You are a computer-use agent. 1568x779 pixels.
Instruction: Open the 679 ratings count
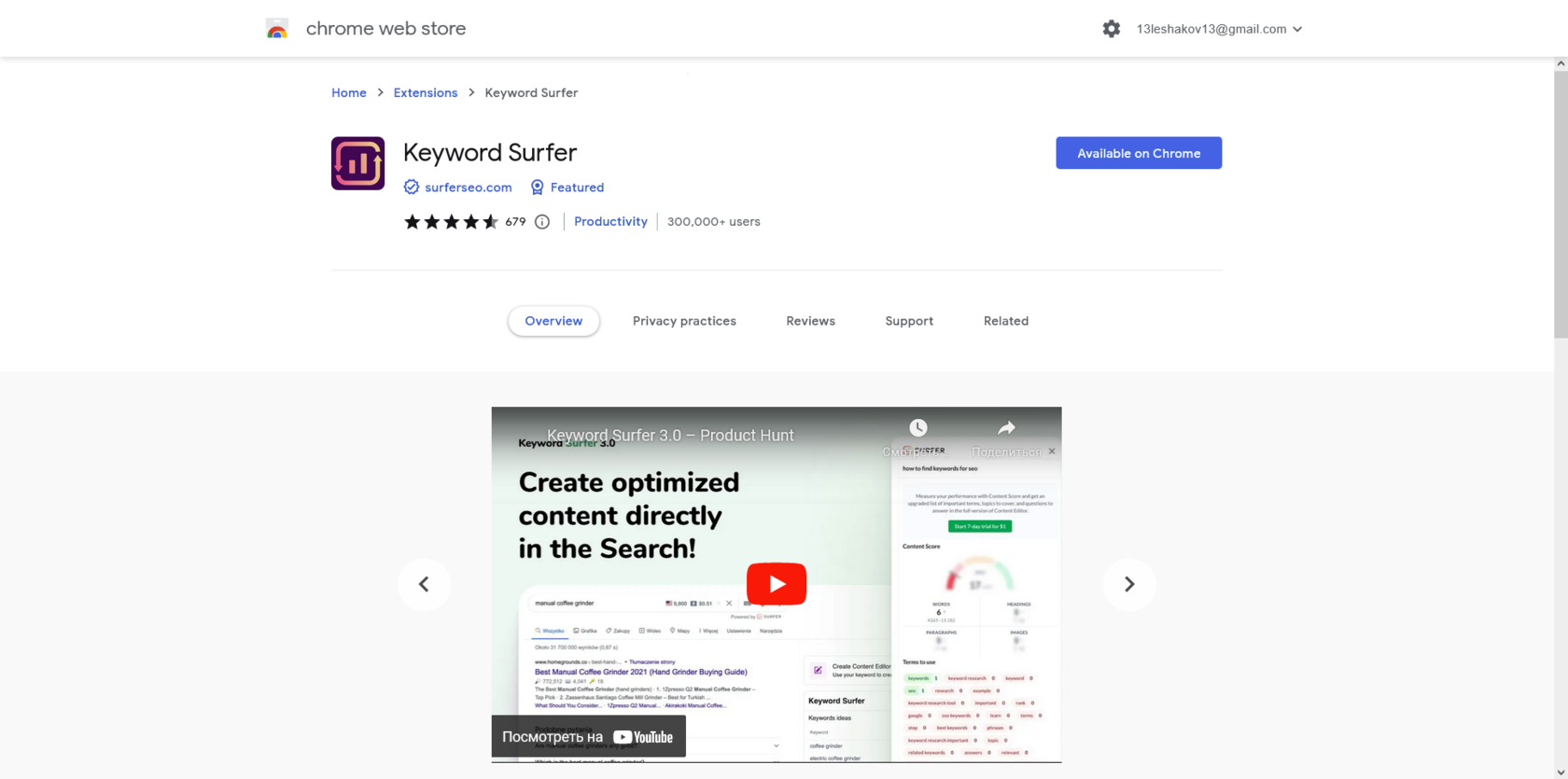coord(515,222)
